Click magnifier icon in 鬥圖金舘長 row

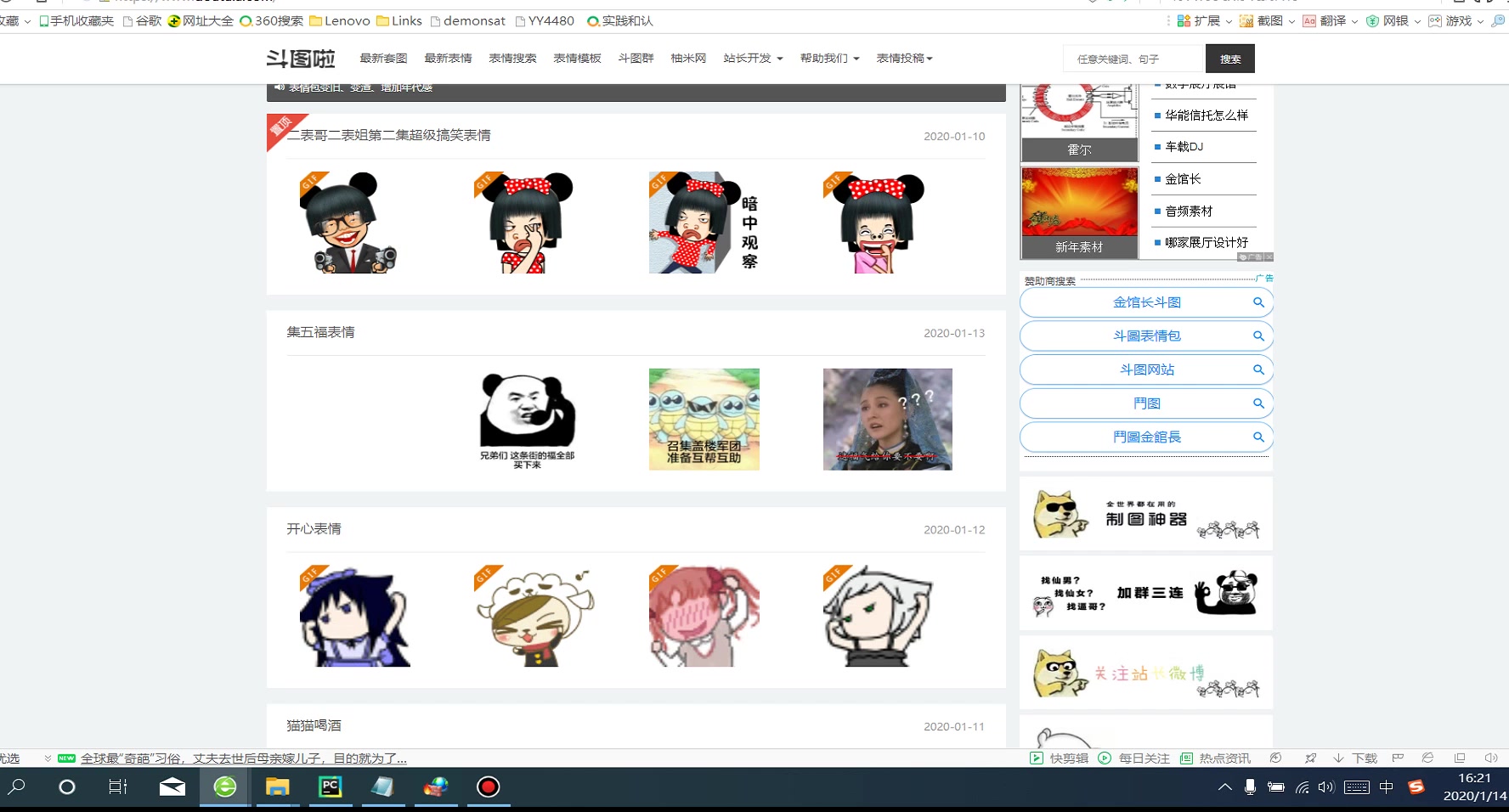(x=1258, y=437)
